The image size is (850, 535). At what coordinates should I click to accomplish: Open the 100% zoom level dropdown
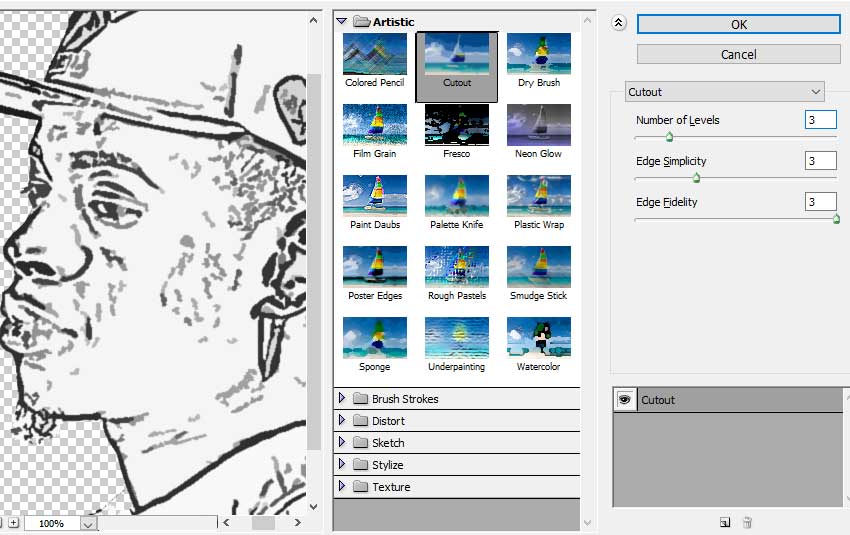coord(89,524)
